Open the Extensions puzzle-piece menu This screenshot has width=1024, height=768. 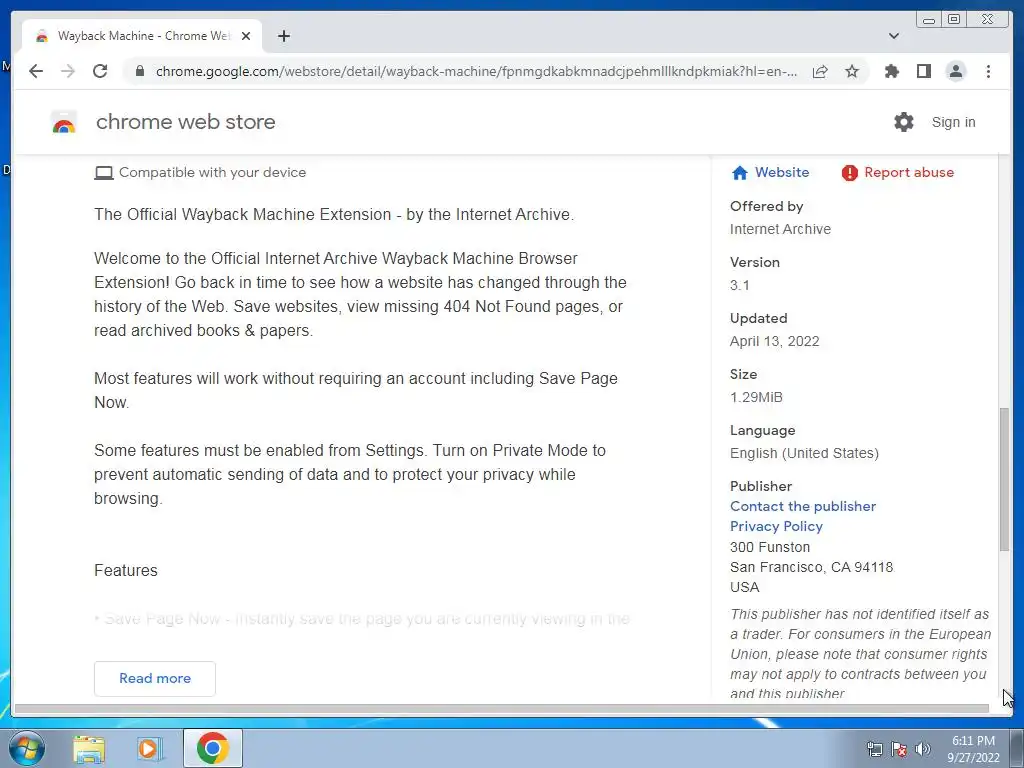click(891, 71)
